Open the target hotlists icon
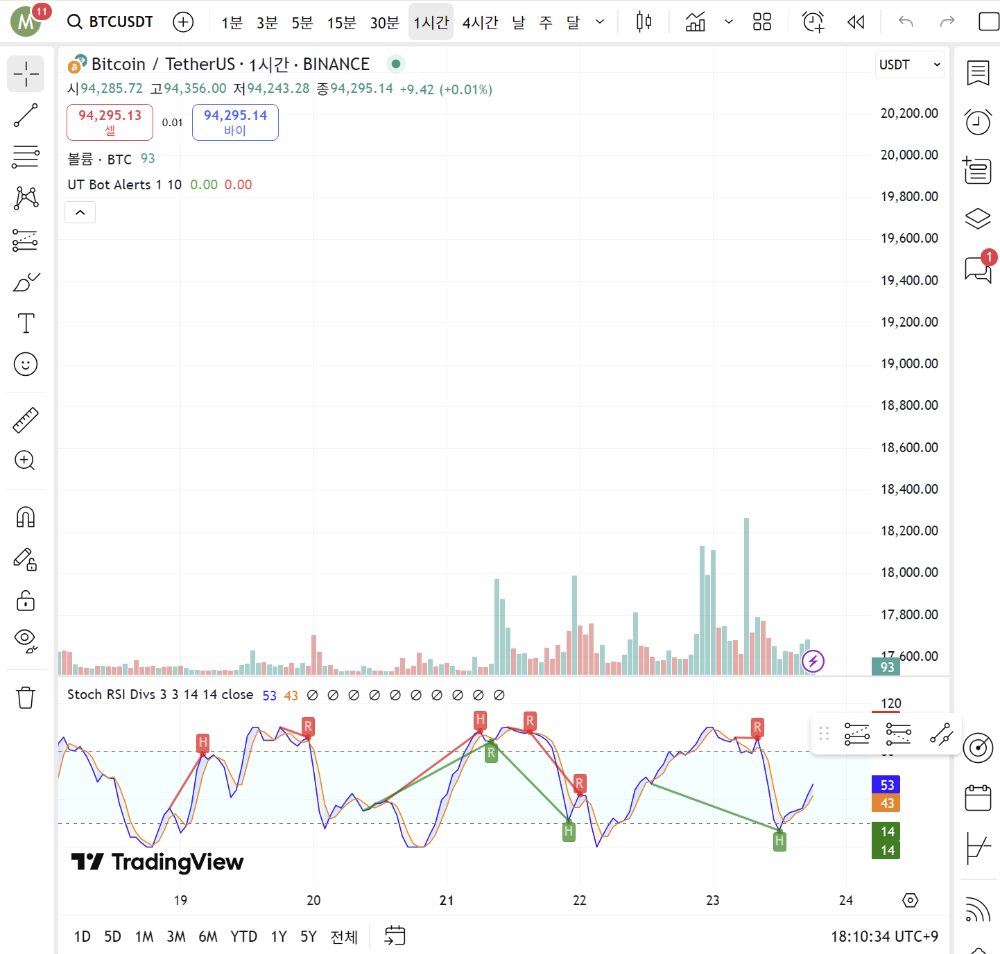This screenshot has width=1000, height=954. click(x=978, y=748)
